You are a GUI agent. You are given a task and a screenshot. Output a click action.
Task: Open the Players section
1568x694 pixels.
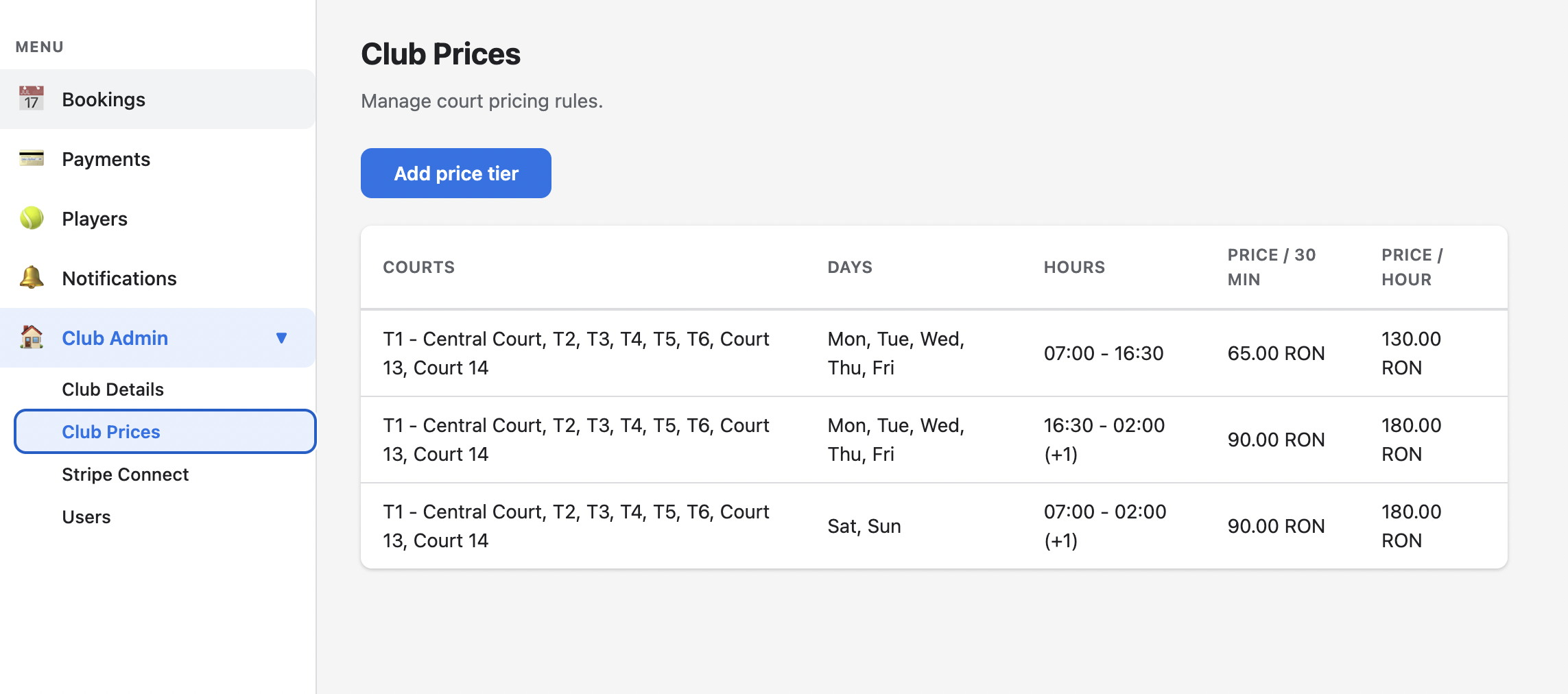(95, 218)
